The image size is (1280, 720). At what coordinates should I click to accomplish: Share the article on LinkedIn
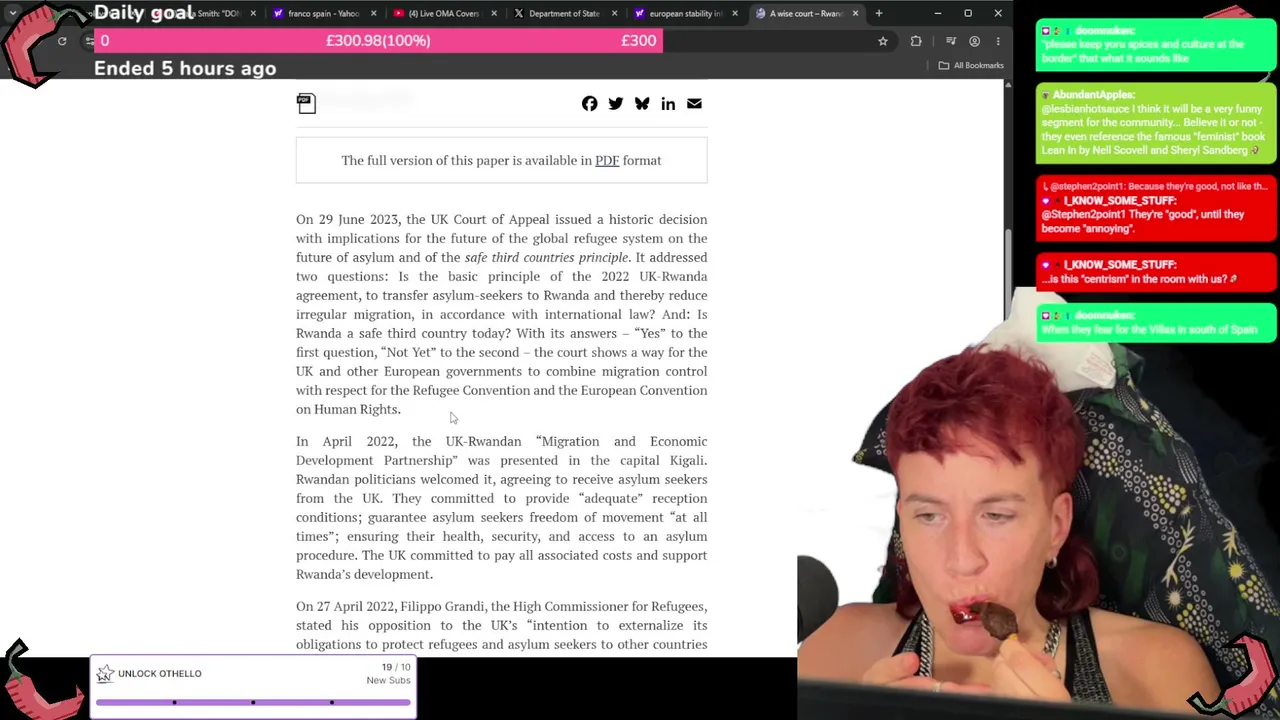(x=667, y=104)
